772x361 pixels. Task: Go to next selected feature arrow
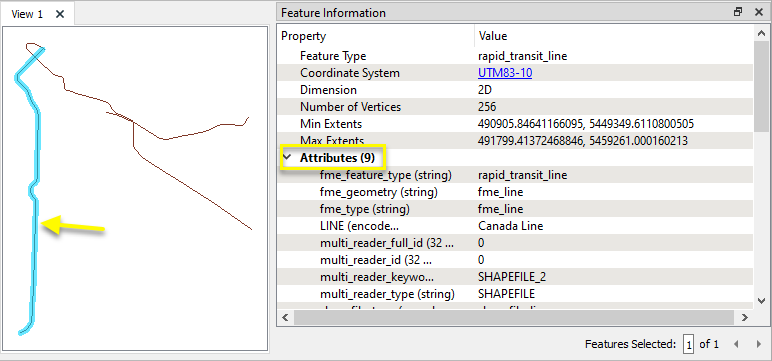tap(759, 344)
